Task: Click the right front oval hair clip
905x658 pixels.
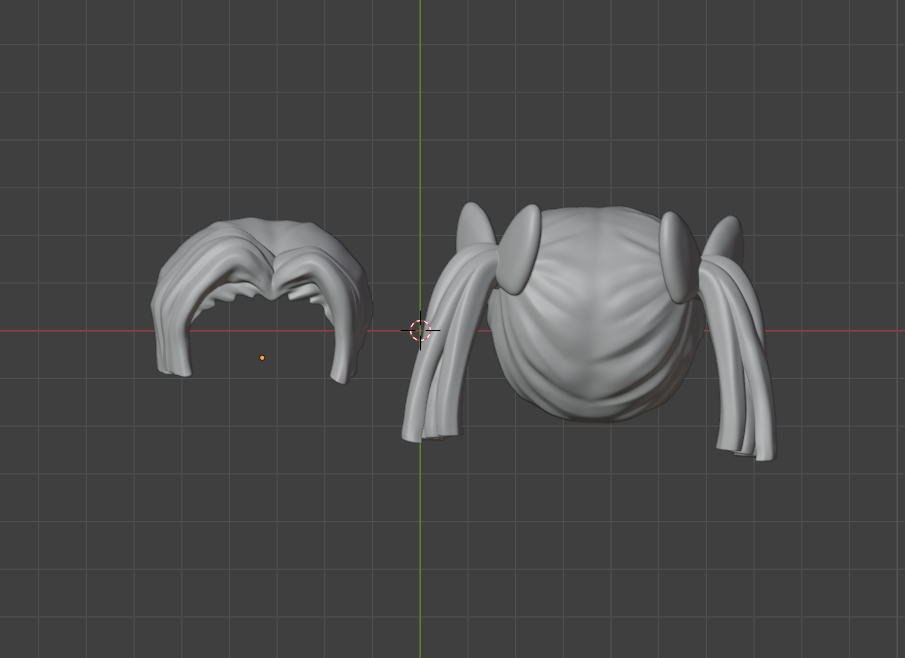Action: click(678, 256)
